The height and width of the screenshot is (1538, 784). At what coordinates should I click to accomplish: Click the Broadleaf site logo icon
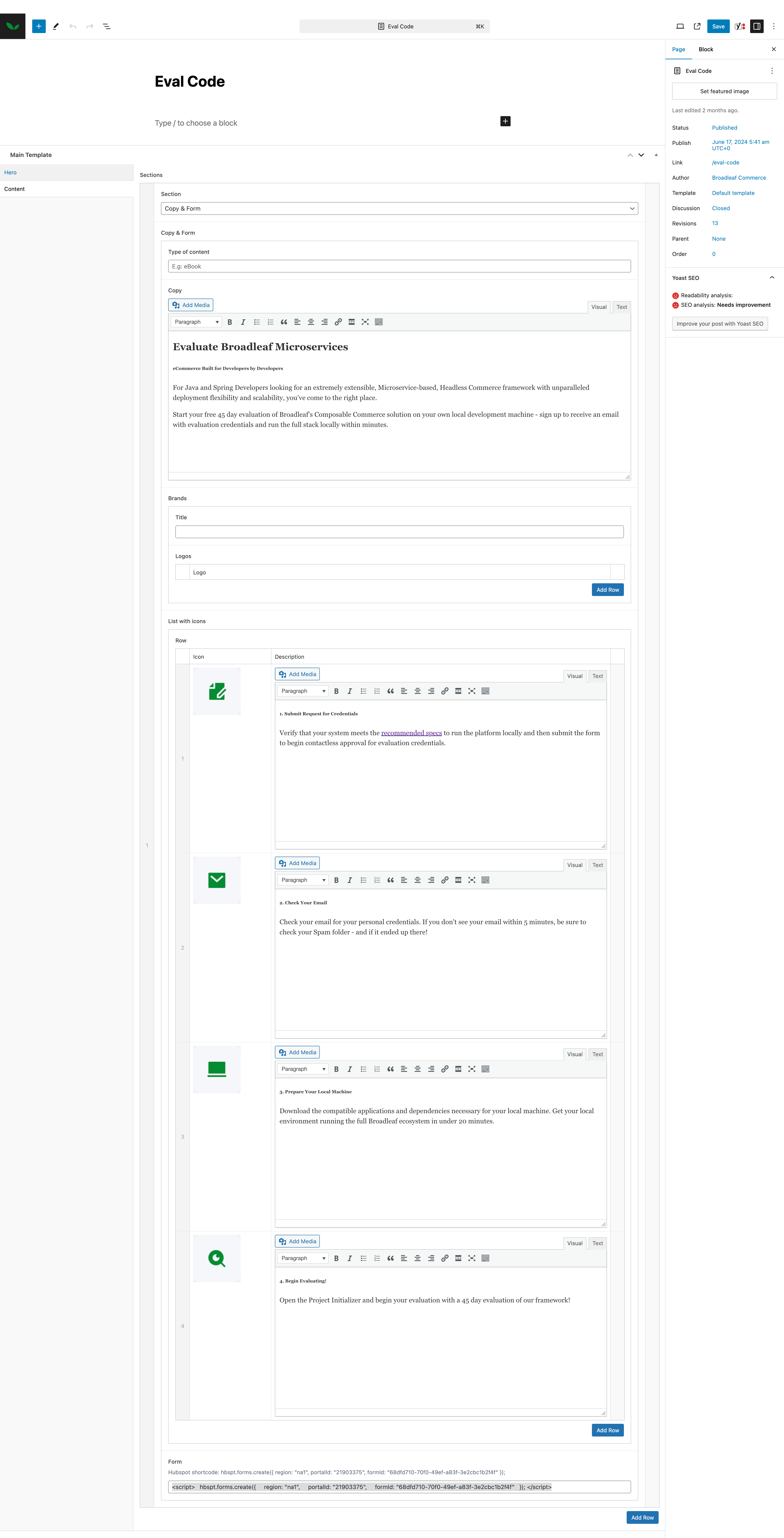12,26
